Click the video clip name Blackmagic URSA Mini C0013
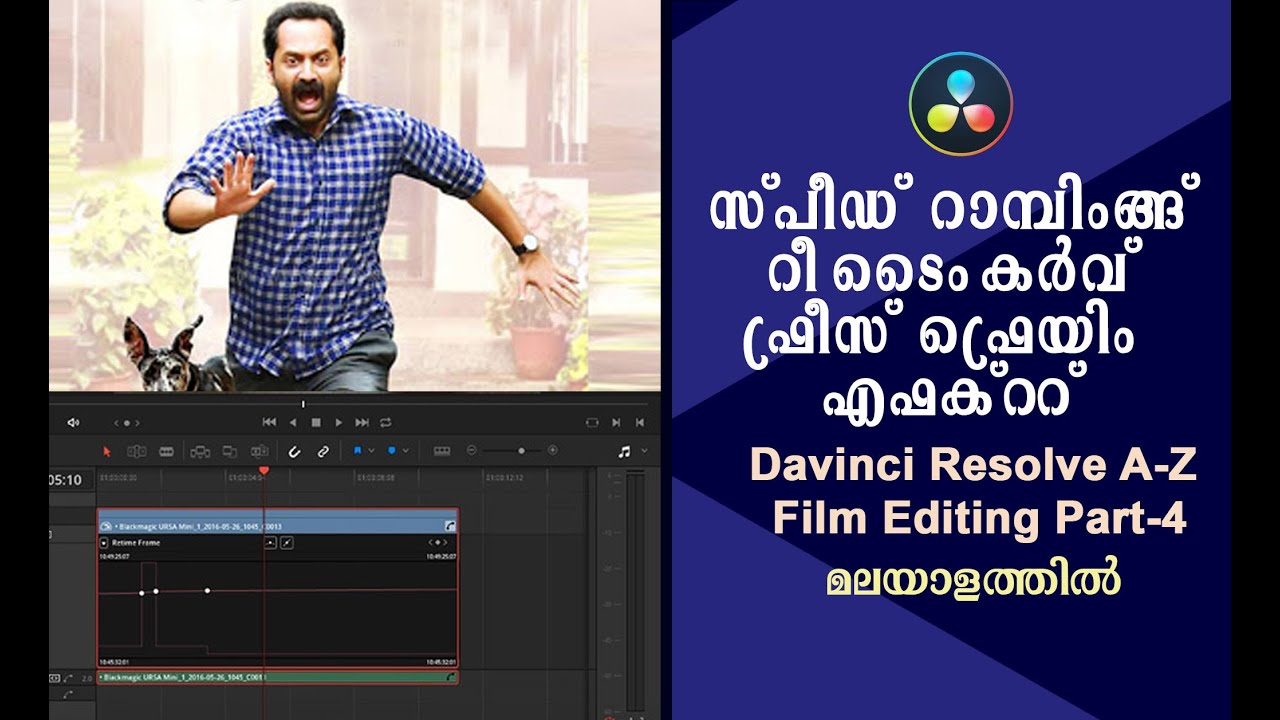Viewport: 1280px width, 720px height. tap(200, 526)
